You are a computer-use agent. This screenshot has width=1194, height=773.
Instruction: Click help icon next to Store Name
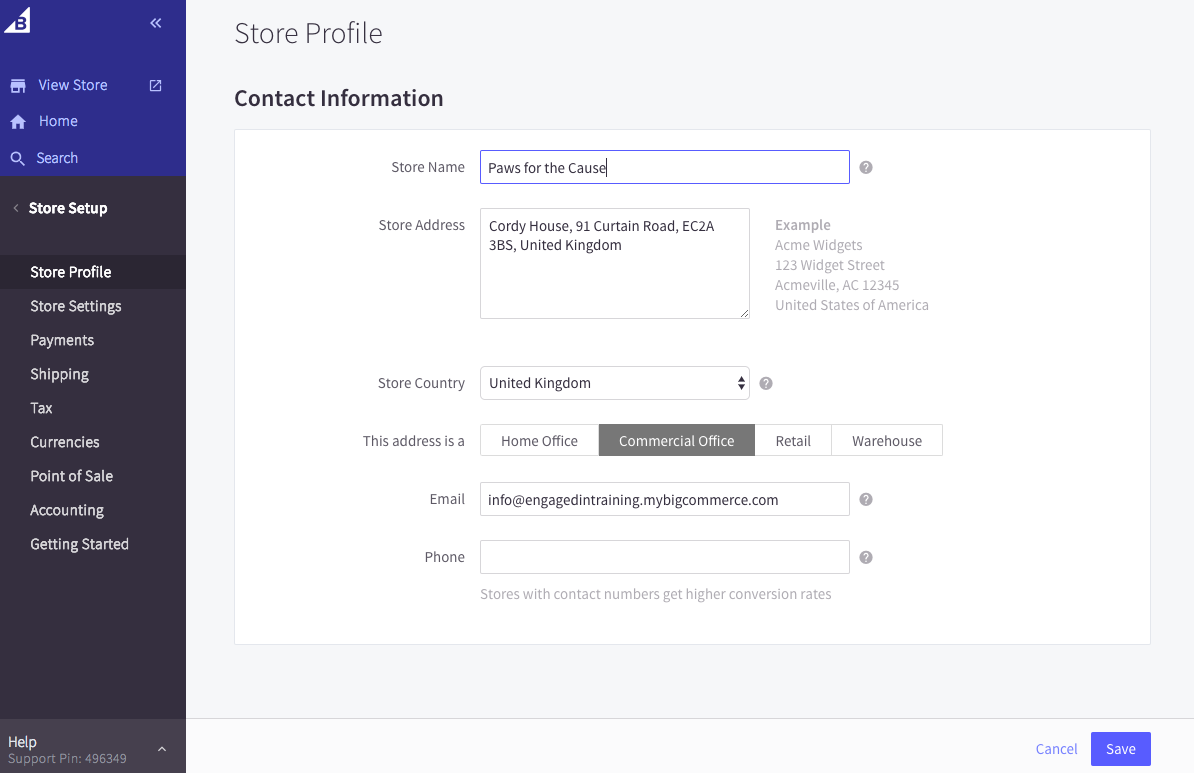point(866,168)
